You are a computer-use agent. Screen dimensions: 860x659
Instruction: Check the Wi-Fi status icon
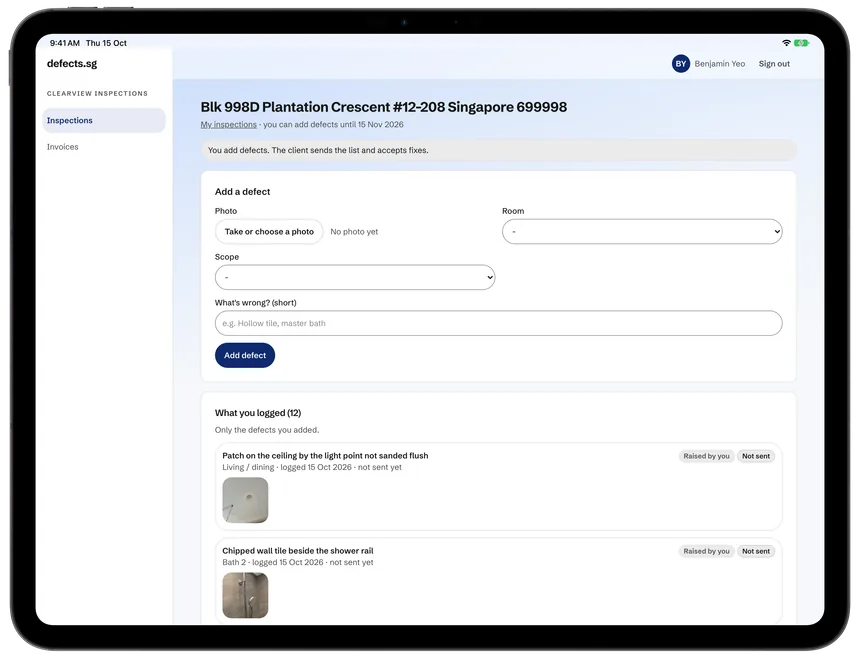(786, 43)
